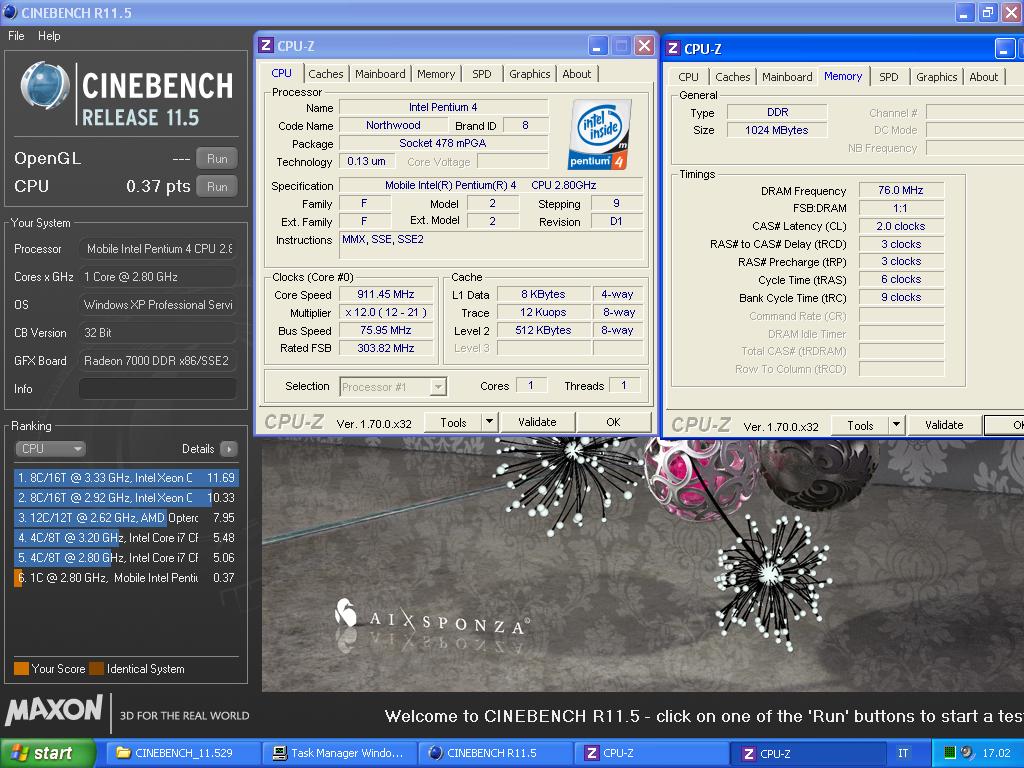Select ranking row 5 Core i7 2.80 GHz
The height and width of the screenshot is (768, 1024).
point(126,558)
